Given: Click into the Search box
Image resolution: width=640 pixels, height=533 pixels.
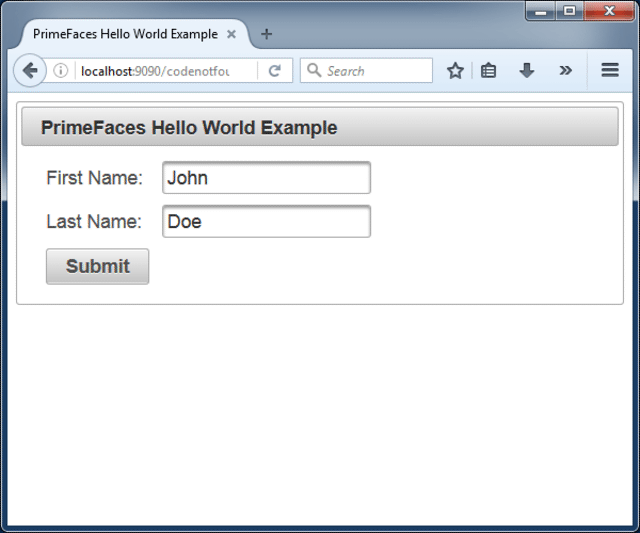Looking at the screenshot, I should (x=366, y=71).
